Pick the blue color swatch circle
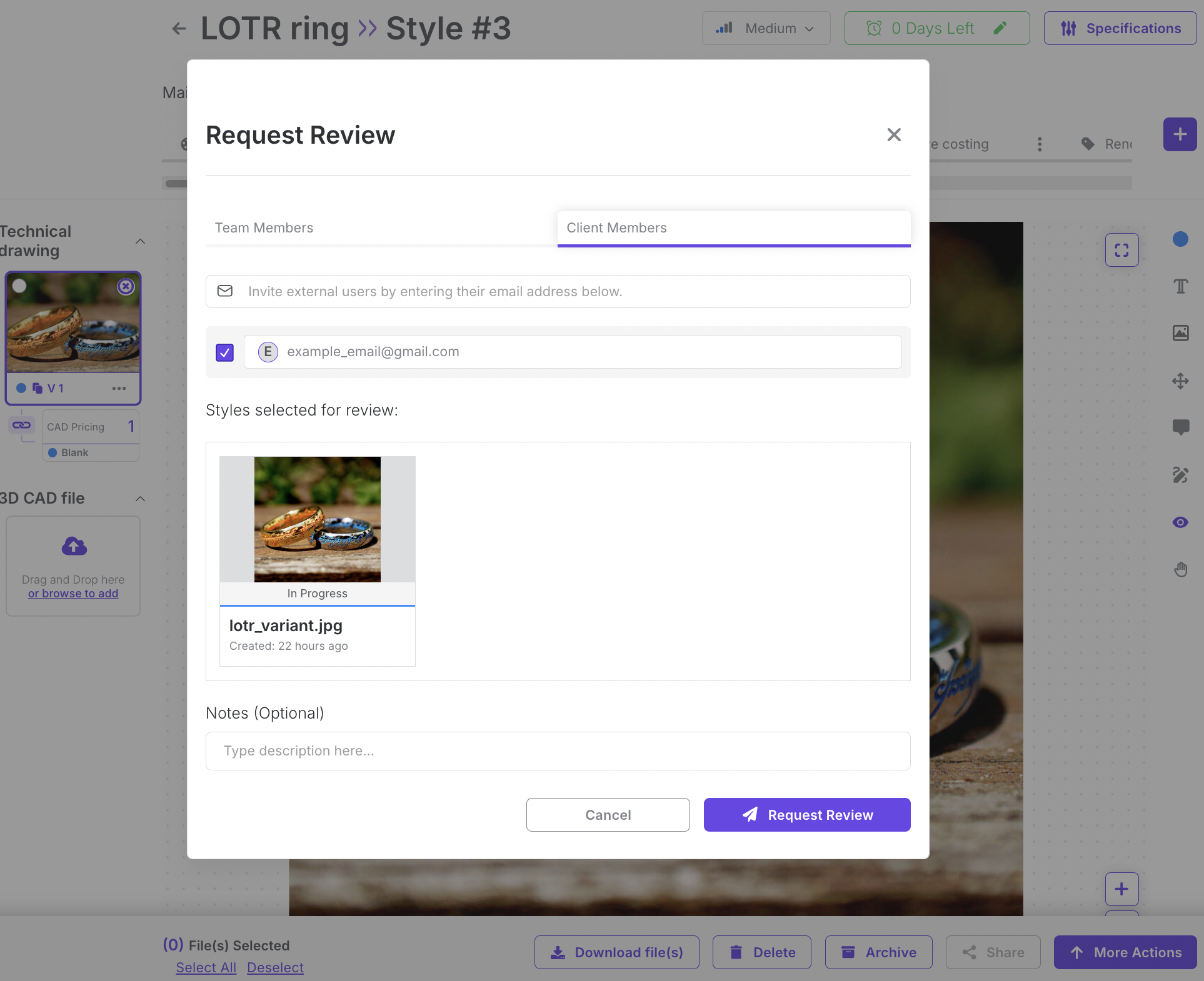 point(1180,239)
